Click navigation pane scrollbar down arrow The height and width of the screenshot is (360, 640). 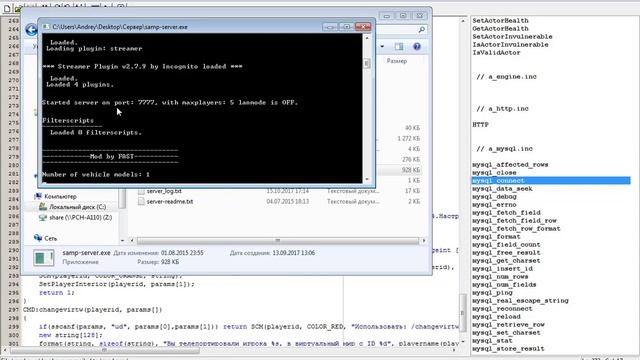(x=122, y=240)
